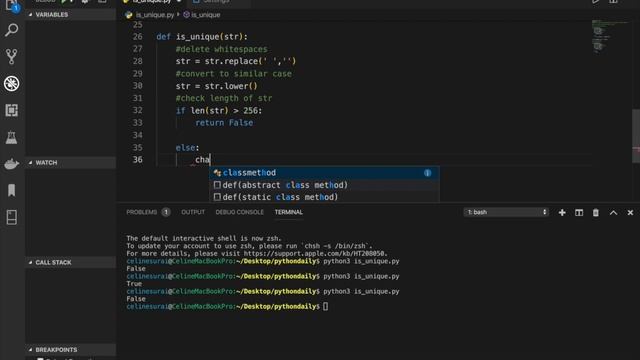Click the str.replace line 28 code
The width and height of the screenshot is (640, 360).
coord(236,61)
